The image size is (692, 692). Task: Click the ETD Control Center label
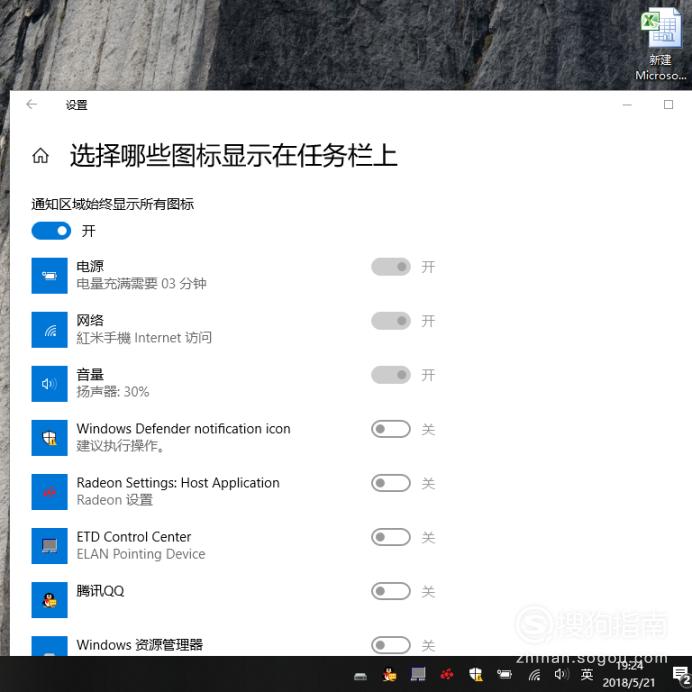[134, 537]
